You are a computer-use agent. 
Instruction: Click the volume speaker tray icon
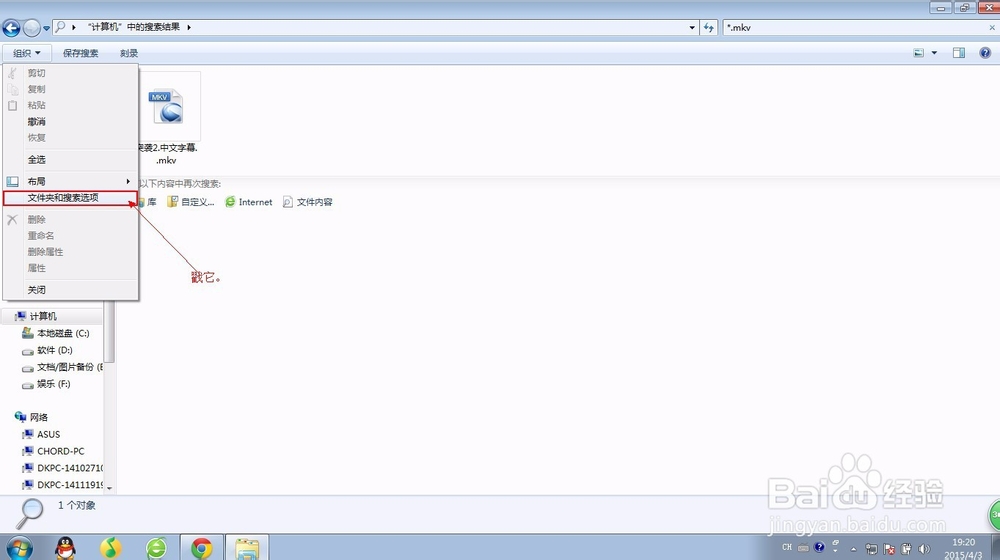(x=923, y=549)
